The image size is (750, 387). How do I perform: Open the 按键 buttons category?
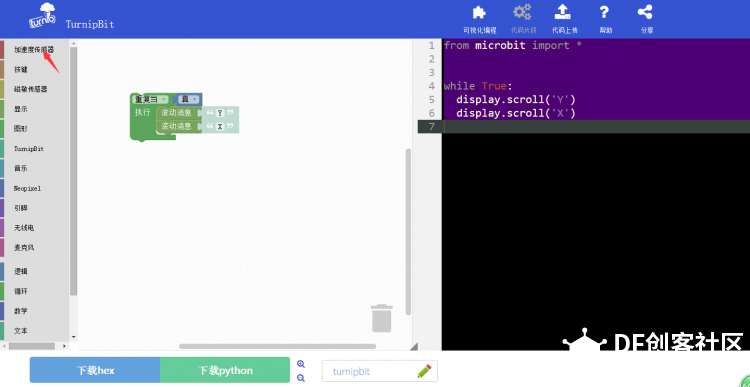(21, 69)
